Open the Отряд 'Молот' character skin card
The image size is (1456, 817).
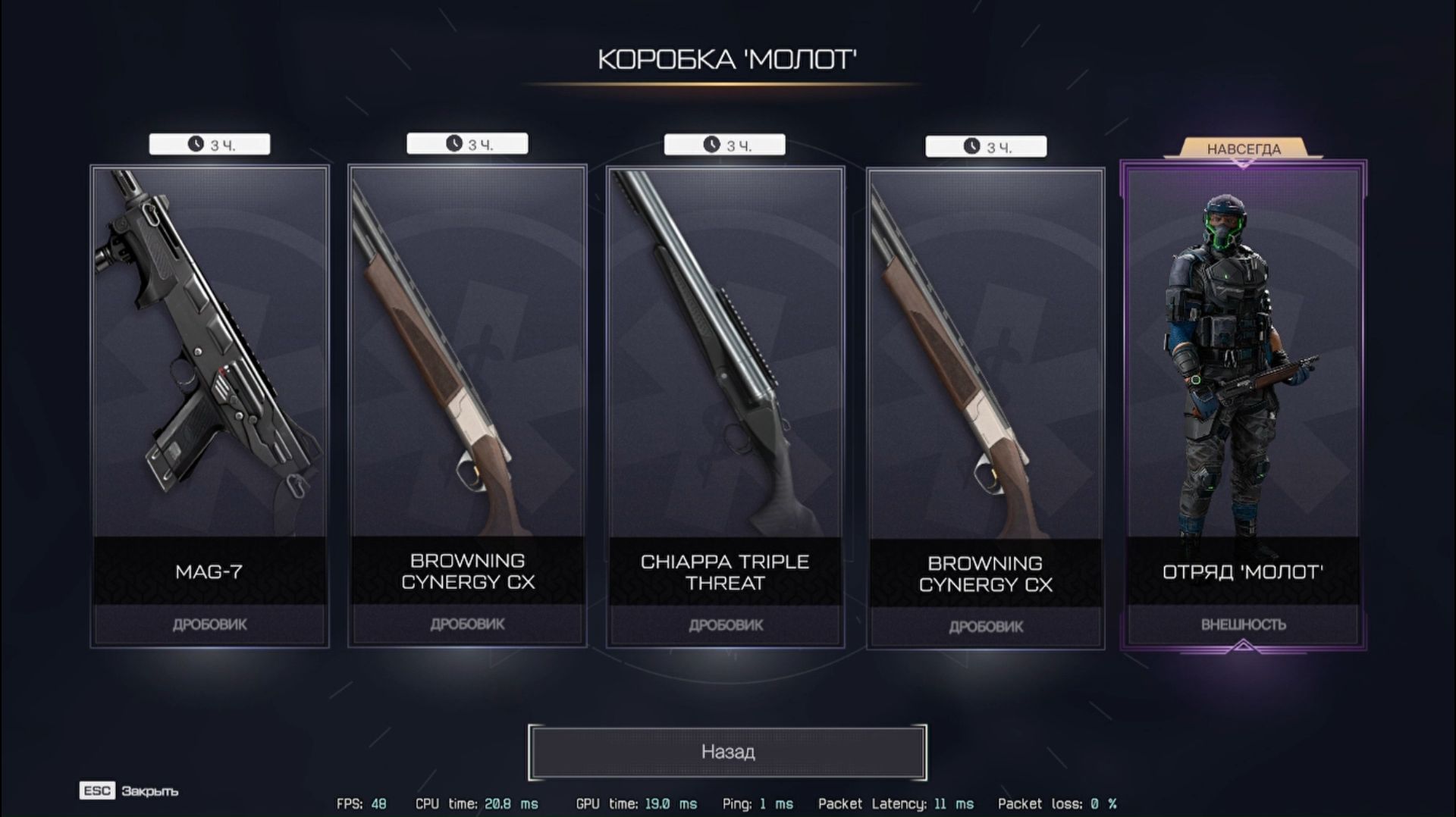[1244, 405]
